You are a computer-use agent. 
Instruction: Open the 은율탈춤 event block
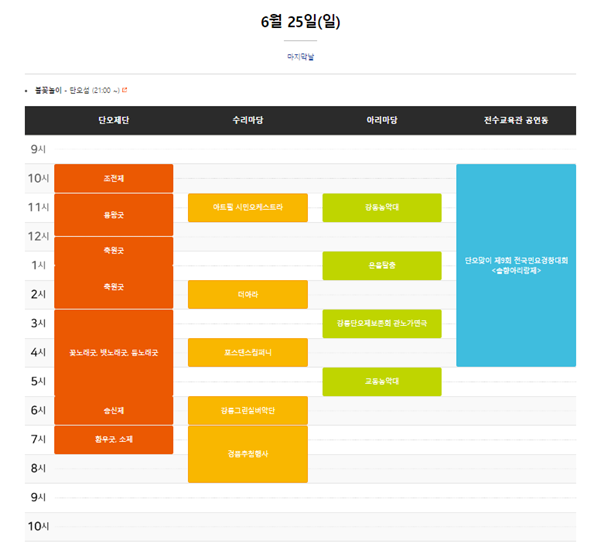[382, 266]
